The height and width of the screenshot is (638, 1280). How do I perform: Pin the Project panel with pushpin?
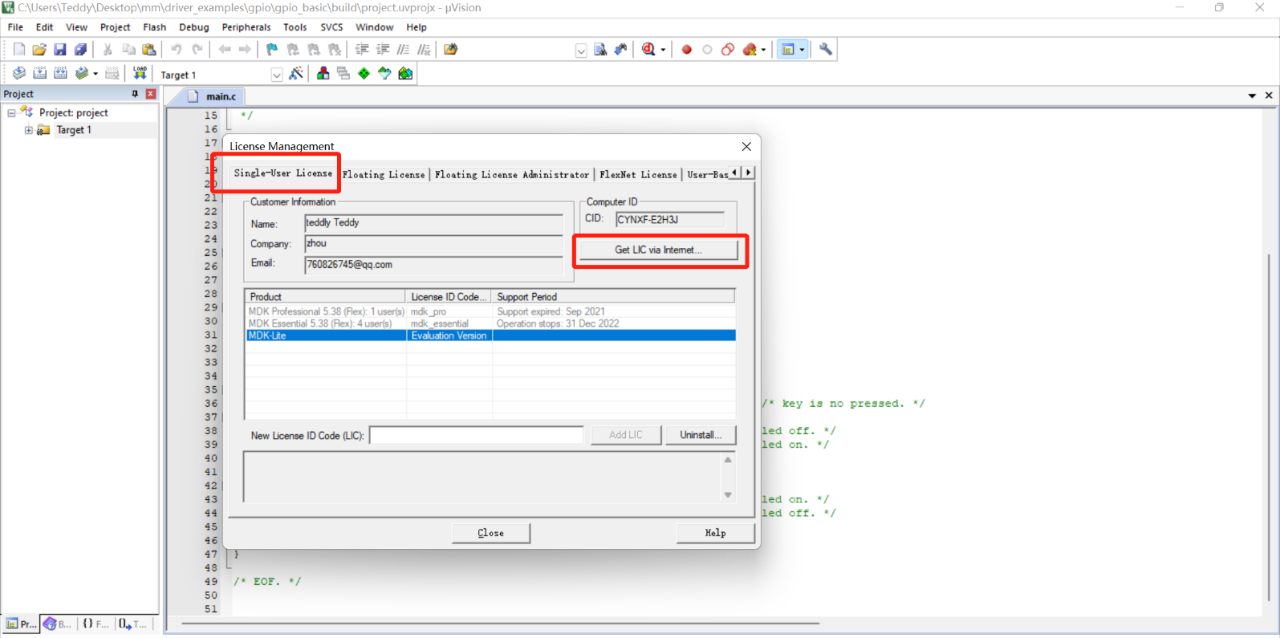(136, 94)
